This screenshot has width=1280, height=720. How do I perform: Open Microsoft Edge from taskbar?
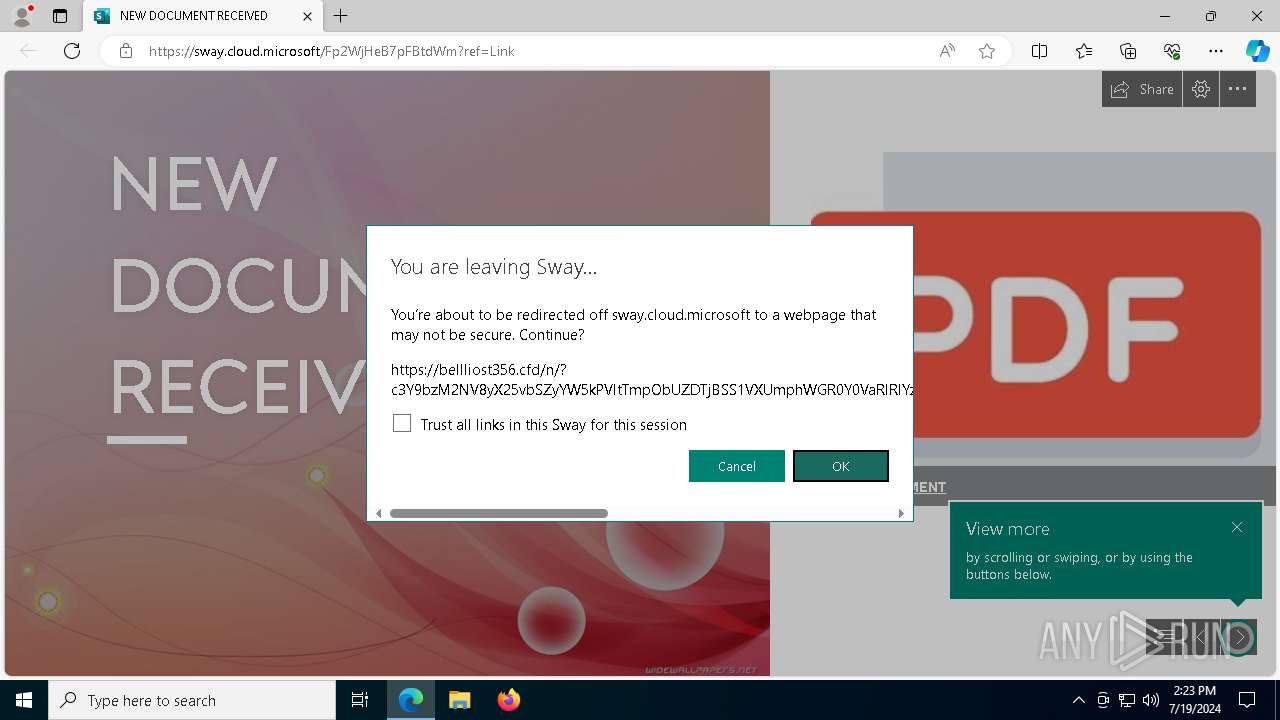click(x=411, y=700)
